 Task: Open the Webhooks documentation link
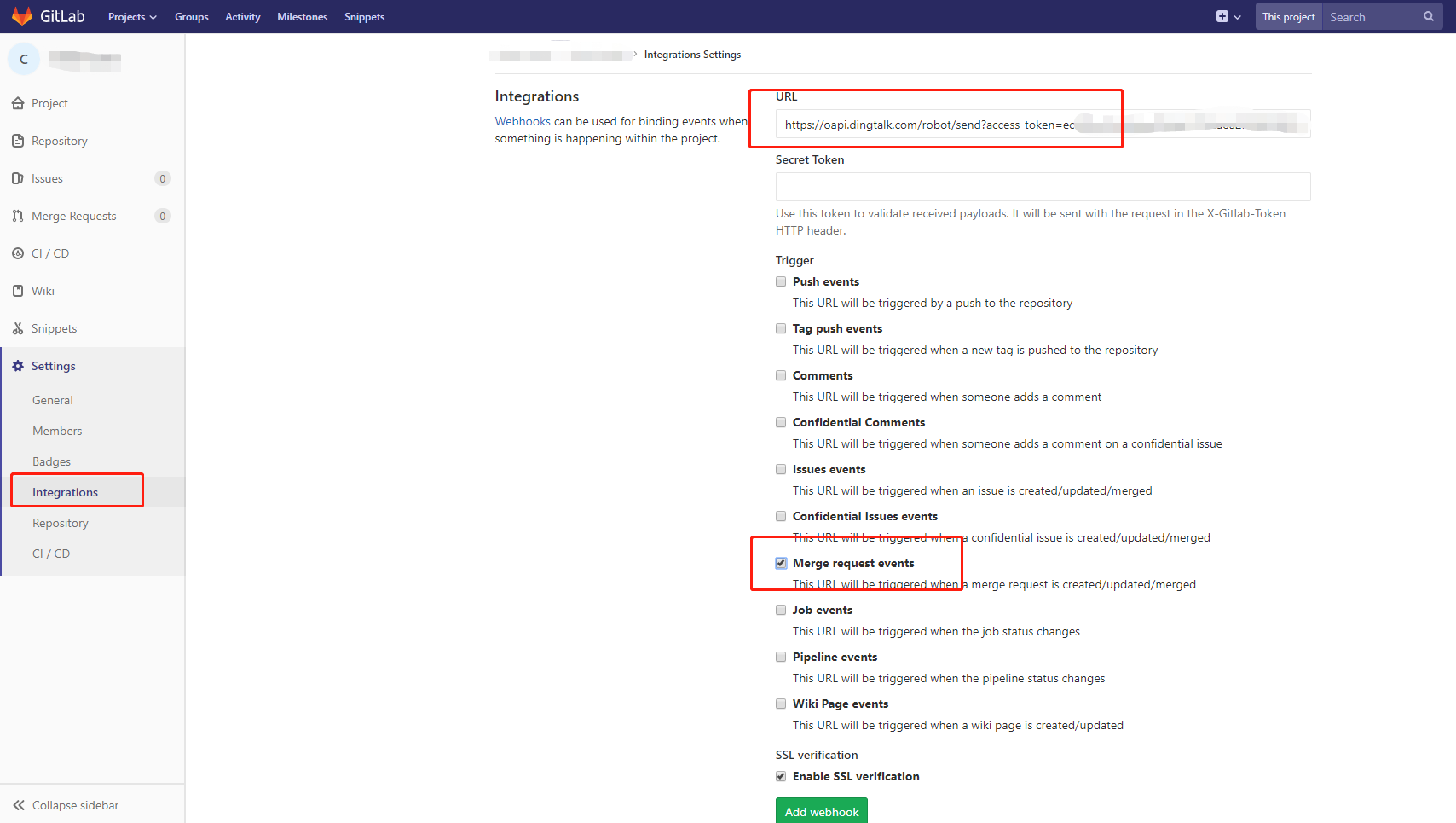click(x=523, y=121)
